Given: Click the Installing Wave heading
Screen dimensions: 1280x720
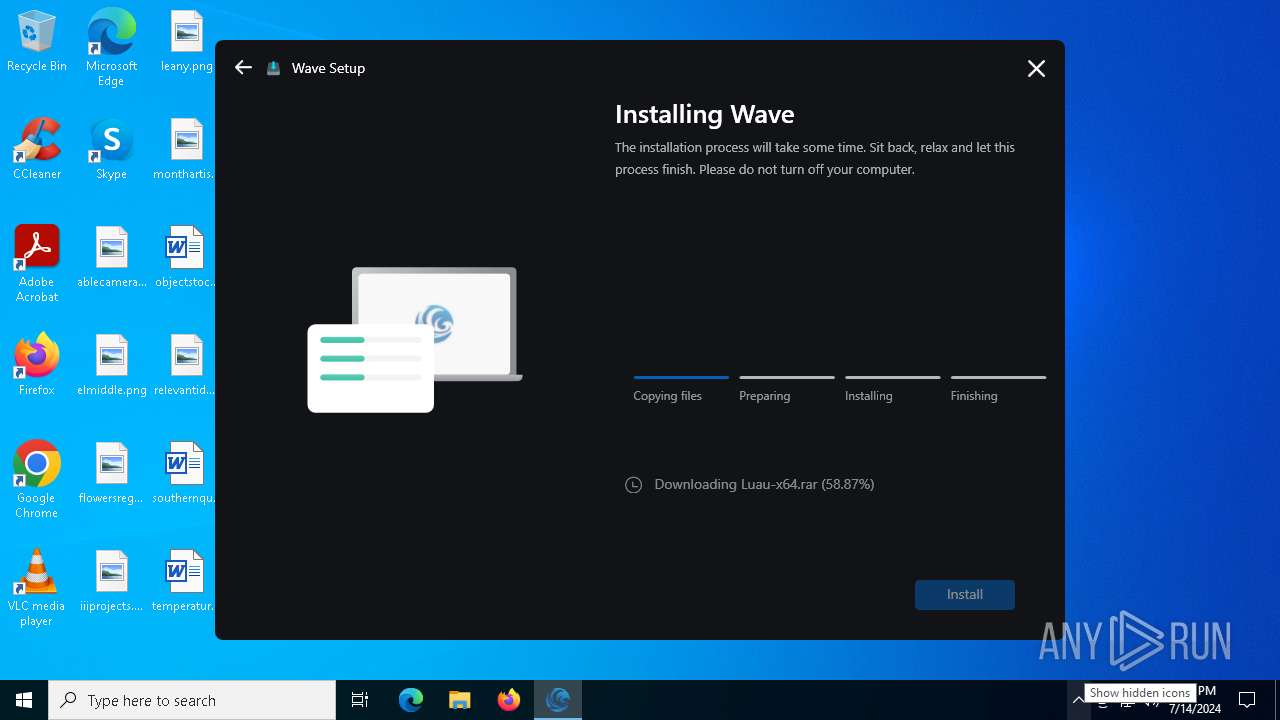Looking at the screenshot, I should (x=705, y=114).
